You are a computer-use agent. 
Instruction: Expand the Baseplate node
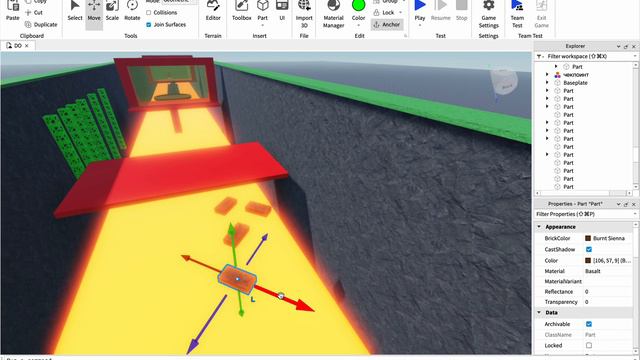547,82
